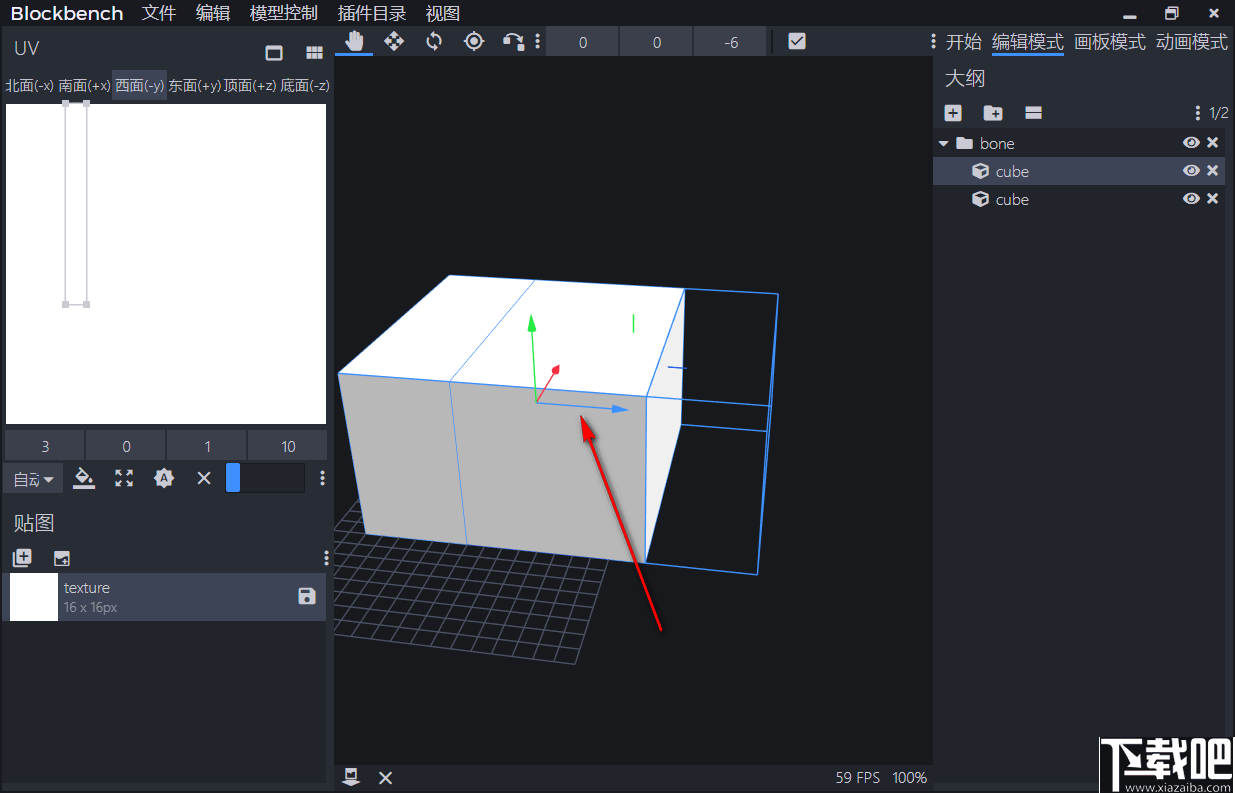Click the texture thumbnail in the texture list

tap(33, 596)
